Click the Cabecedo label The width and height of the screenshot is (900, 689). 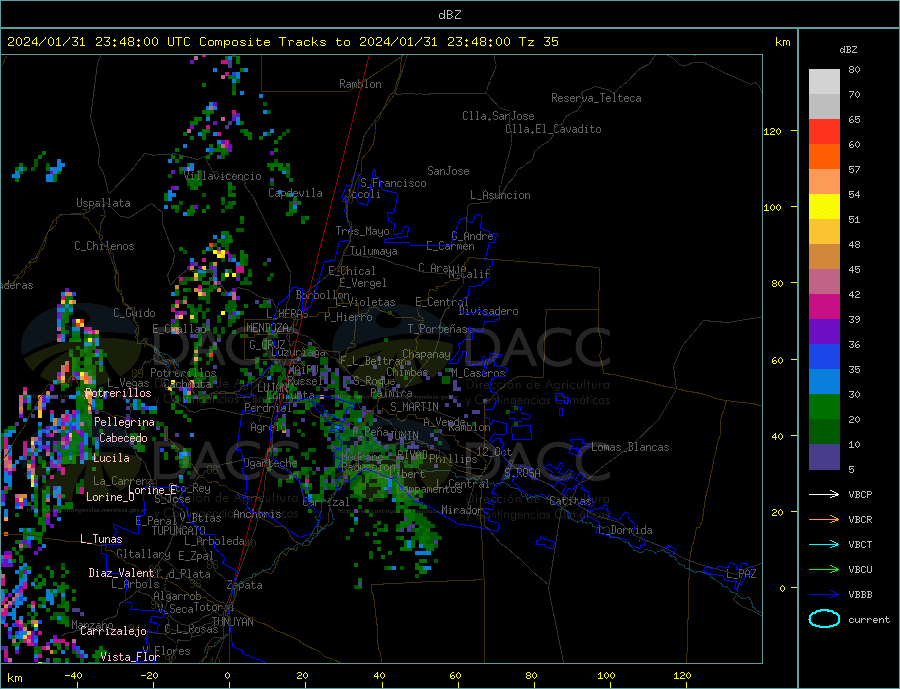coord(123,438)
